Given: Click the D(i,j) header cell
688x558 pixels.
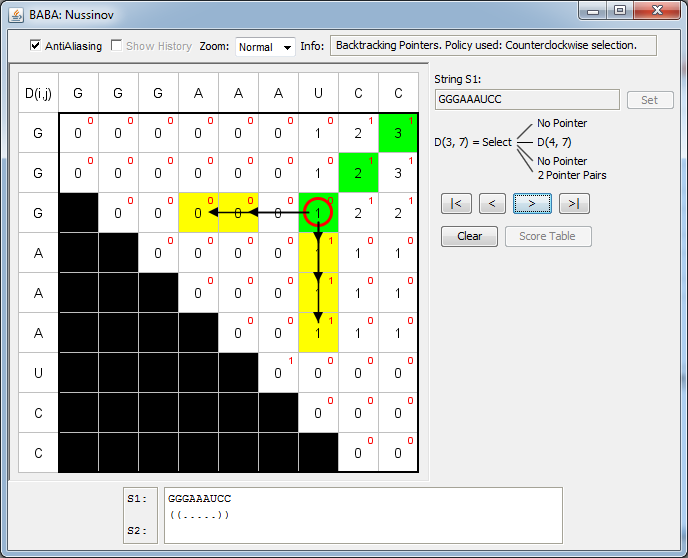Looking at the screenshot, I should click(x=38, y=93).
